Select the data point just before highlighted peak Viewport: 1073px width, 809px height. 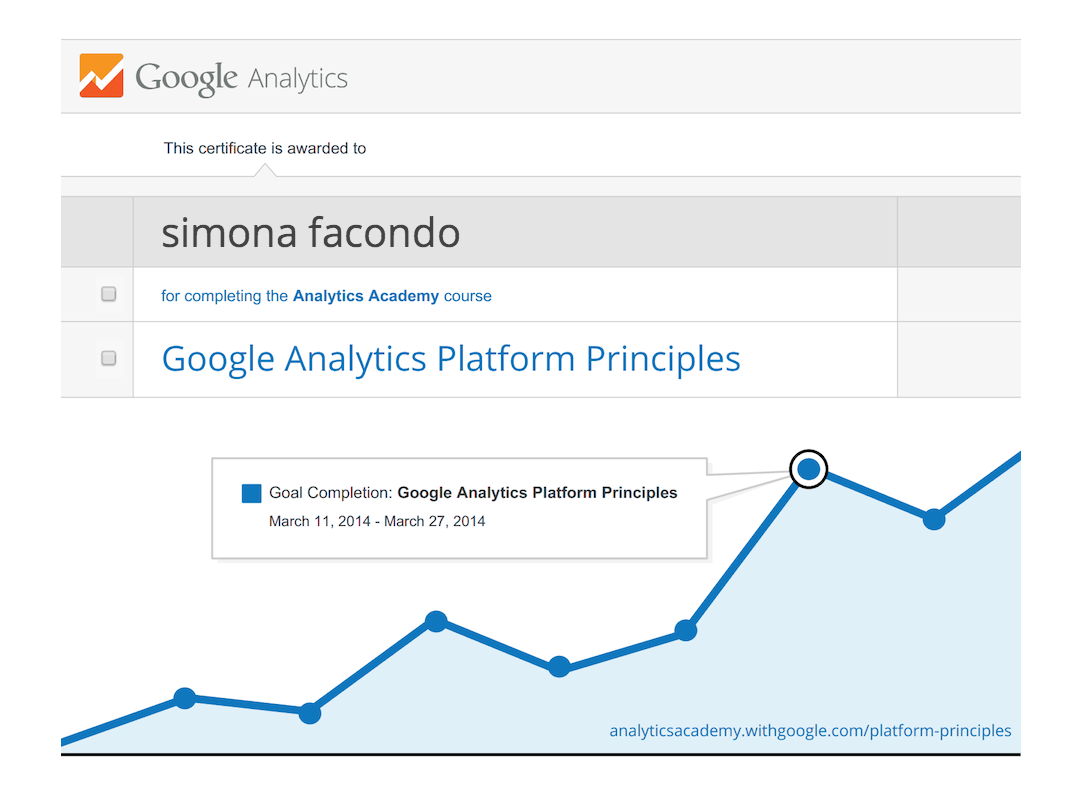tap(686, 630)
